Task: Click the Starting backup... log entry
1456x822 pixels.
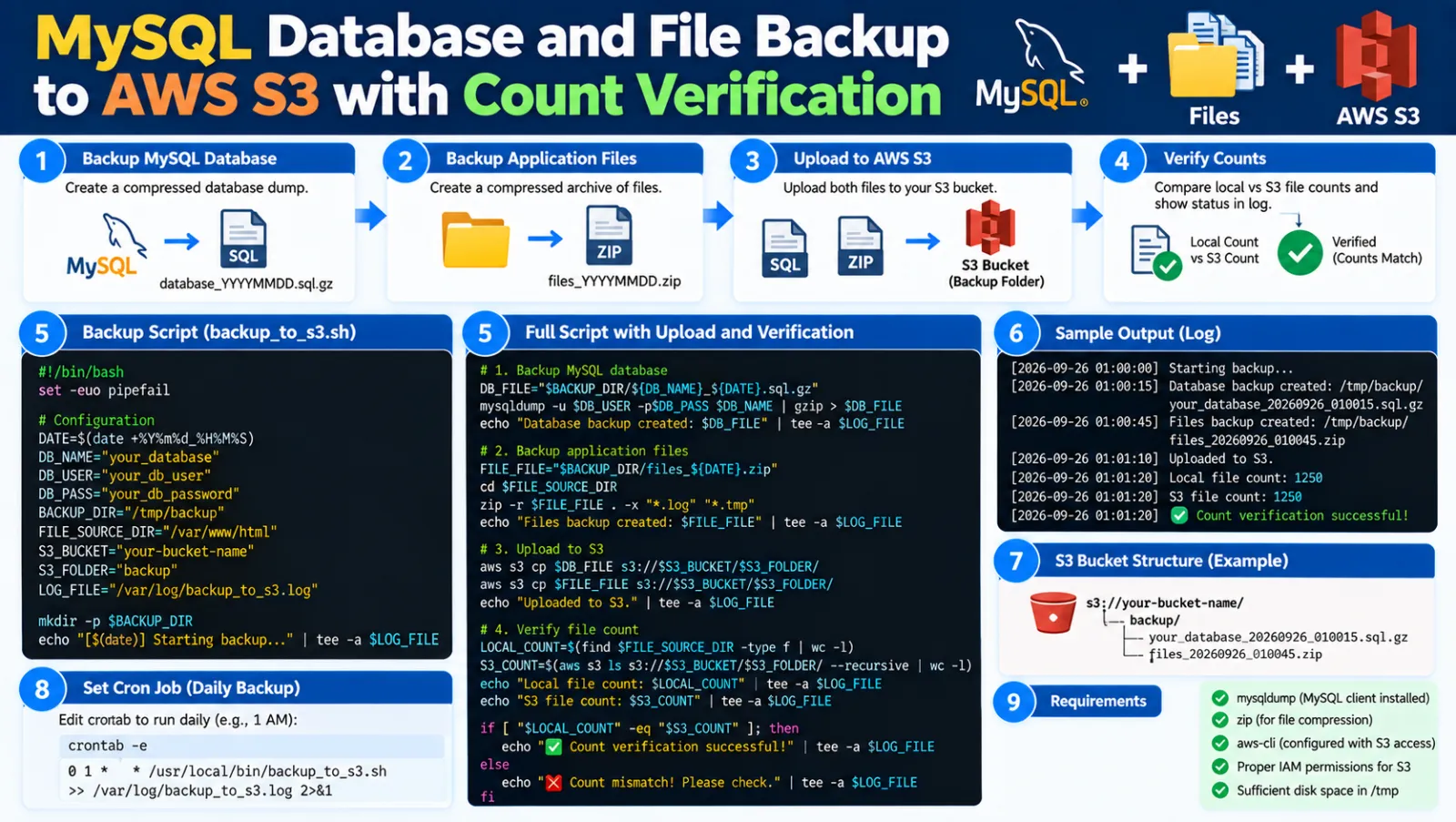Action: 1152,369
